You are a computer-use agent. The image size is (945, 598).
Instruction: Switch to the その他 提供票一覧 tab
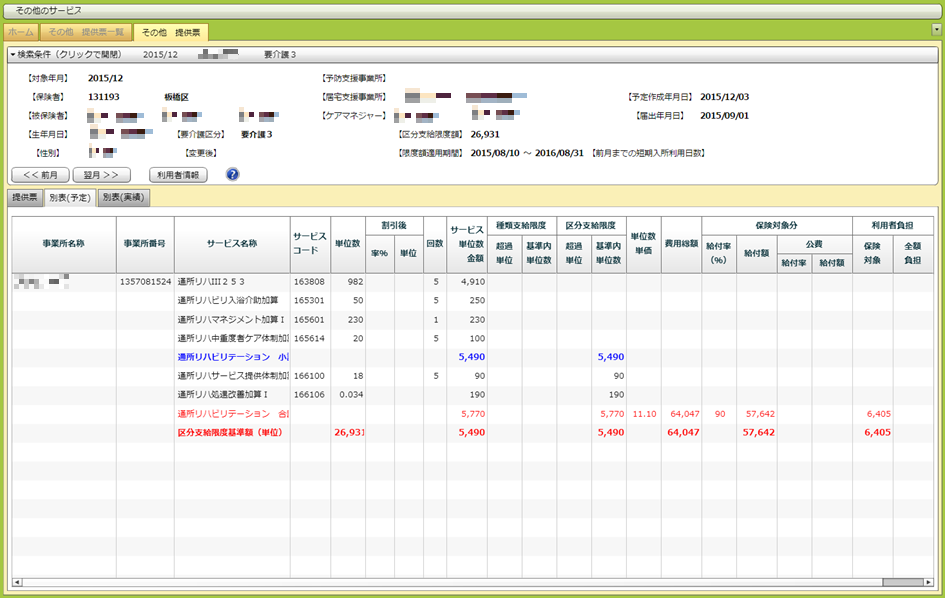point(86,32)
